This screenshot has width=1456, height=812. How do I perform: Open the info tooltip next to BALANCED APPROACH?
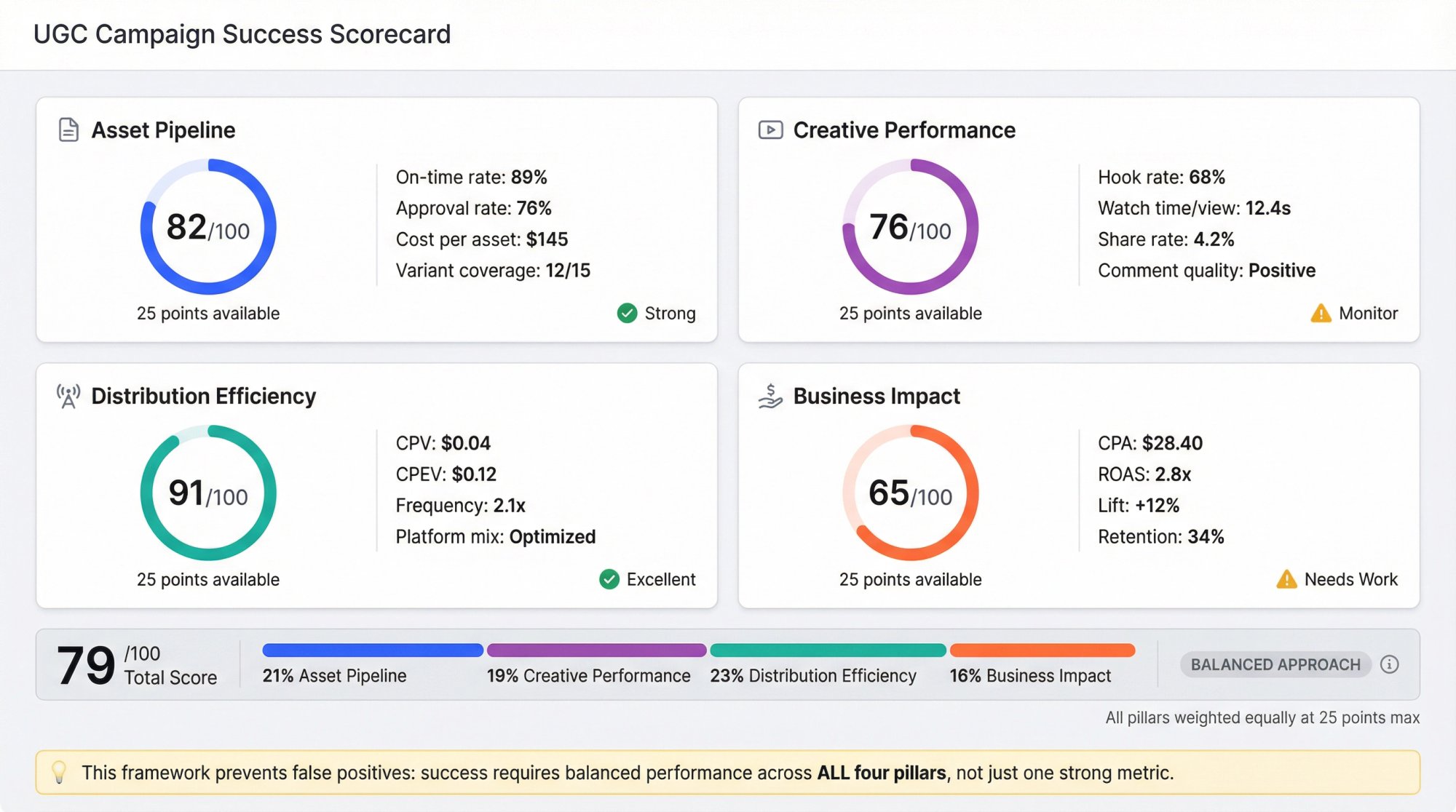point(1390,664)
